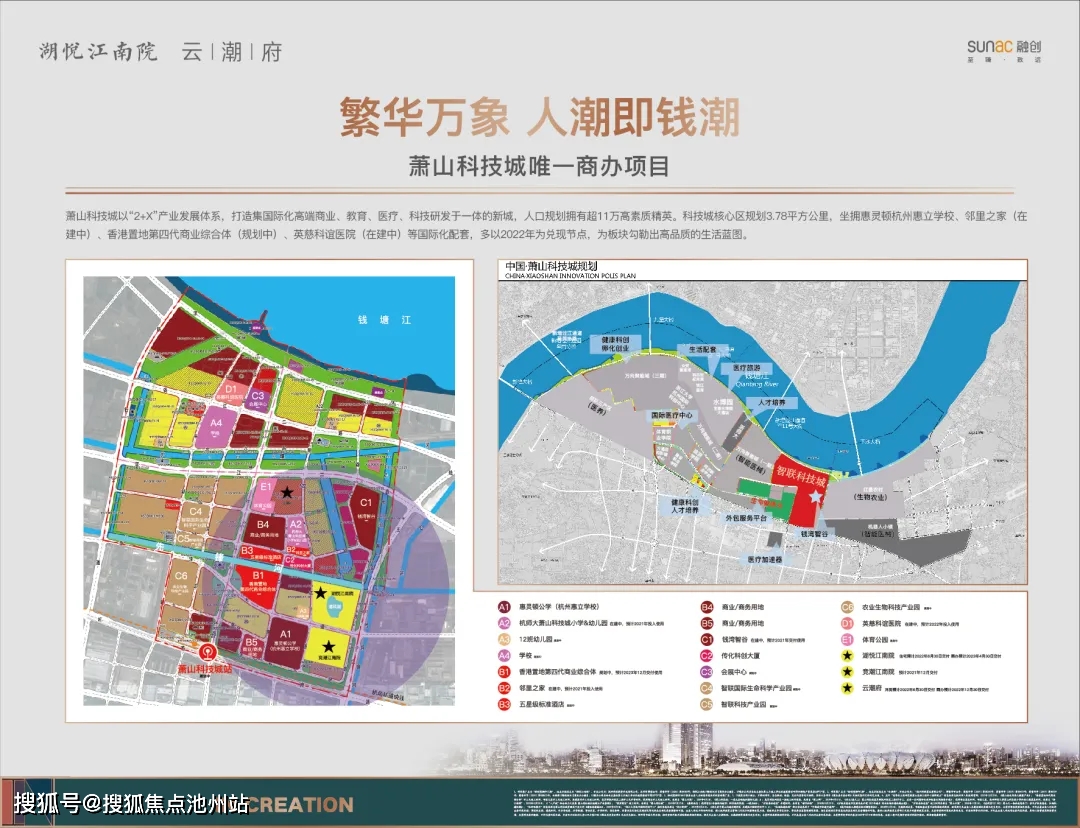
Task: Click the 传化科创大厦 legend text
Action: click(741, 656)
